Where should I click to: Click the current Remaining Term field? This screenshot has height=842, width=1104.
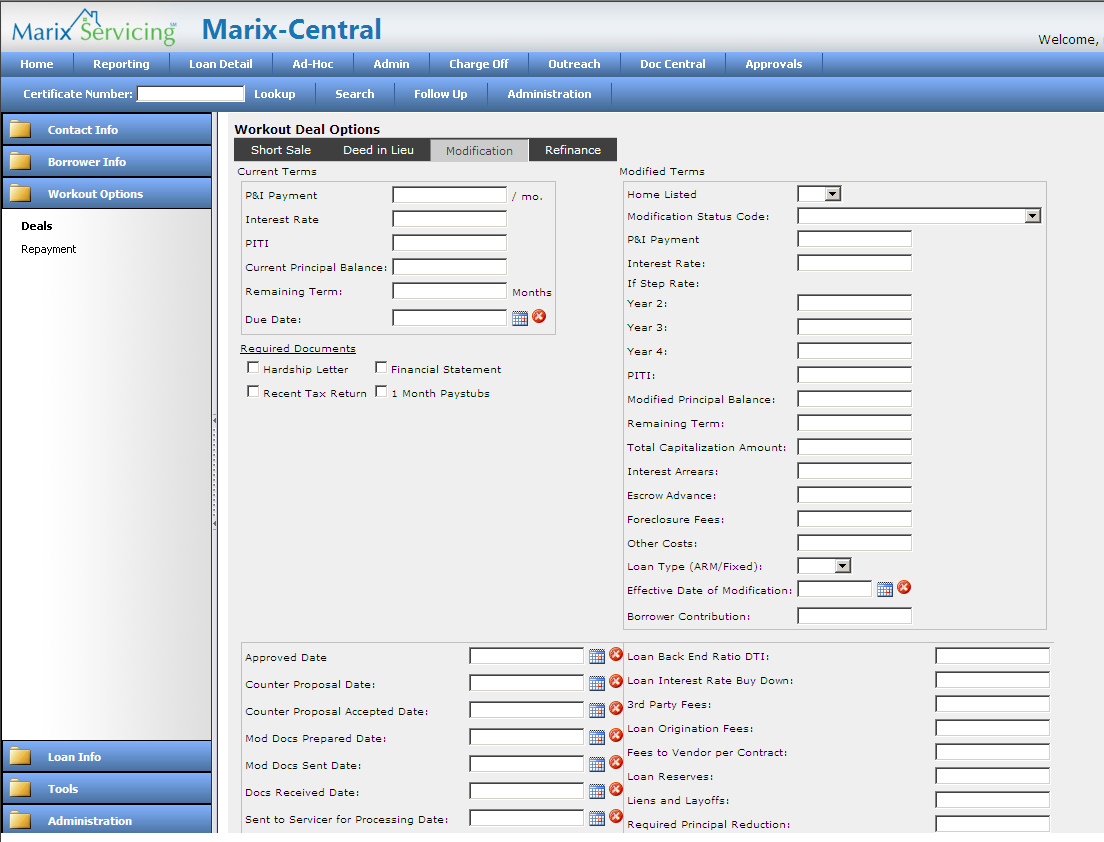449,291
